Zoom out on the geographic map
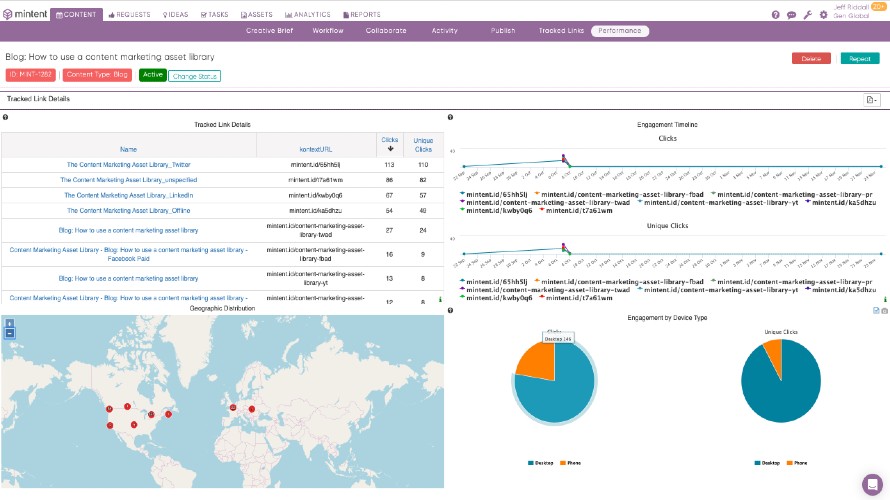This screenshot has width=890, height=500. [x=10, y=333]
